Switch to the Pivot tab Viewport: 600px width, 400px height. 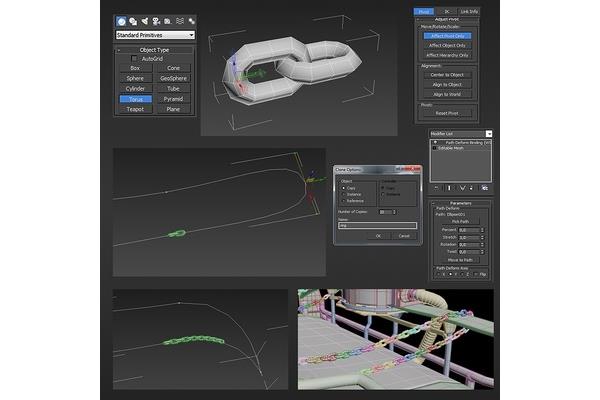pos(424,11)
